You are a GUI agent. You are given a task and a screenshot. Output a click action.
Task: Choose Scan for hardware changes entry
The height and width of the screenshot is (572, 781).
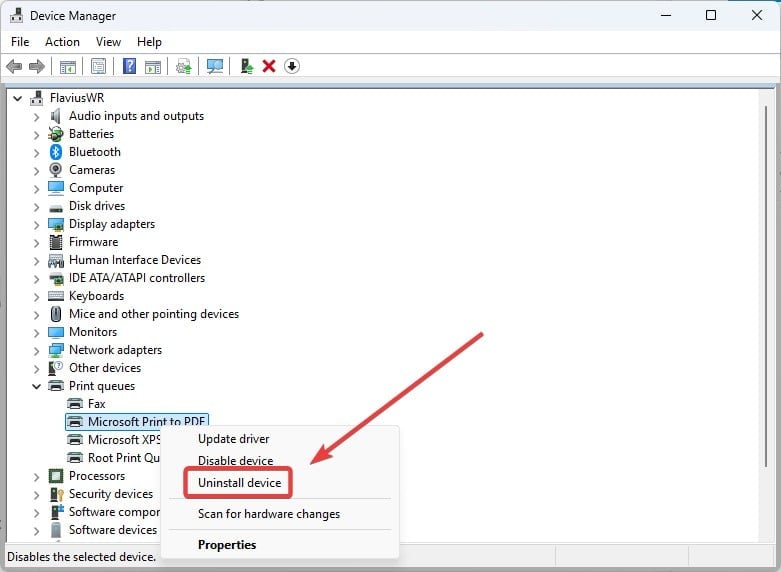coord(269,514)
